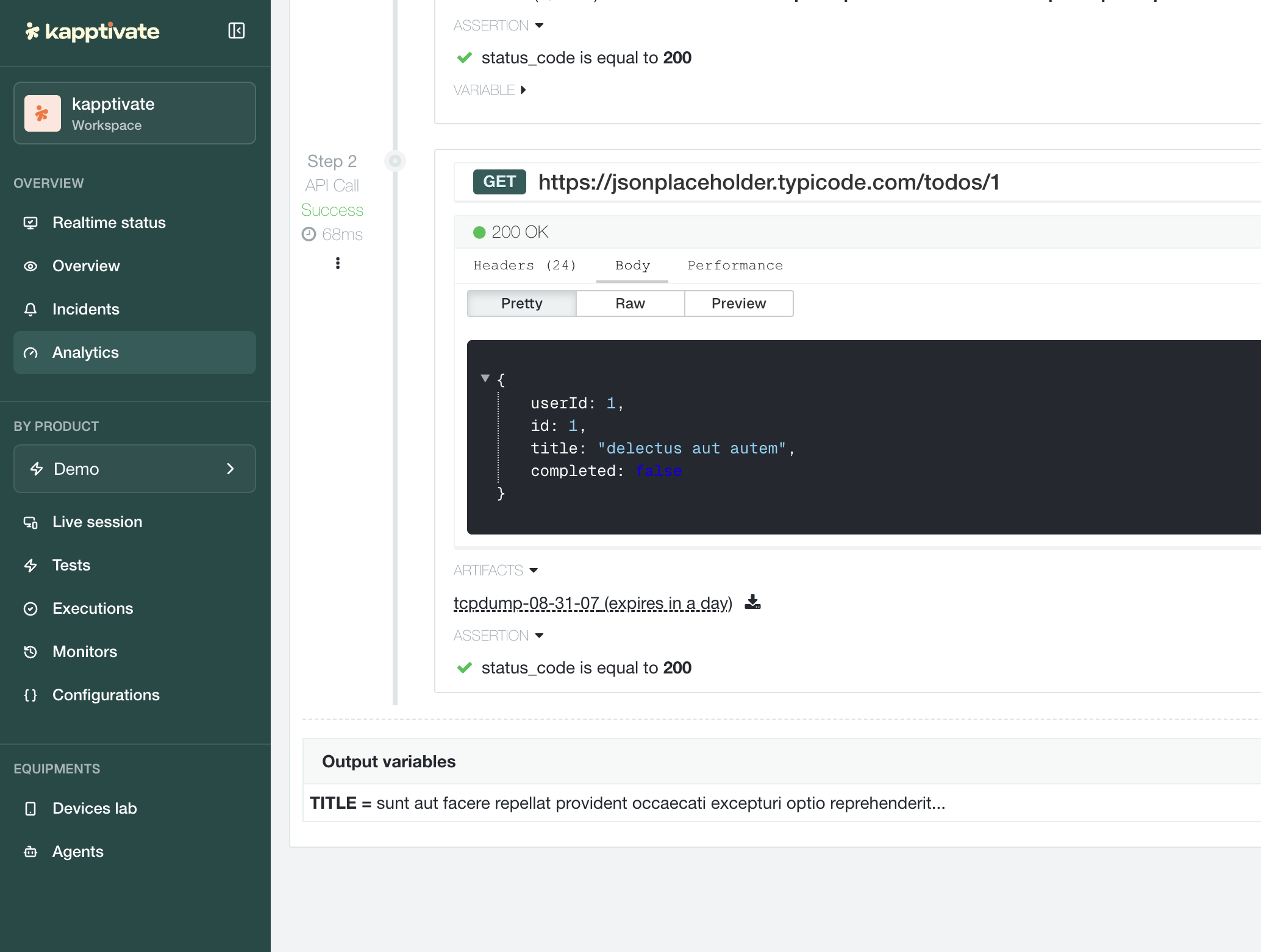This screenshot has height=952, width=1261.
Task: Open the Demo product selector
Action: pyautogui.click(x=135, y=469)
